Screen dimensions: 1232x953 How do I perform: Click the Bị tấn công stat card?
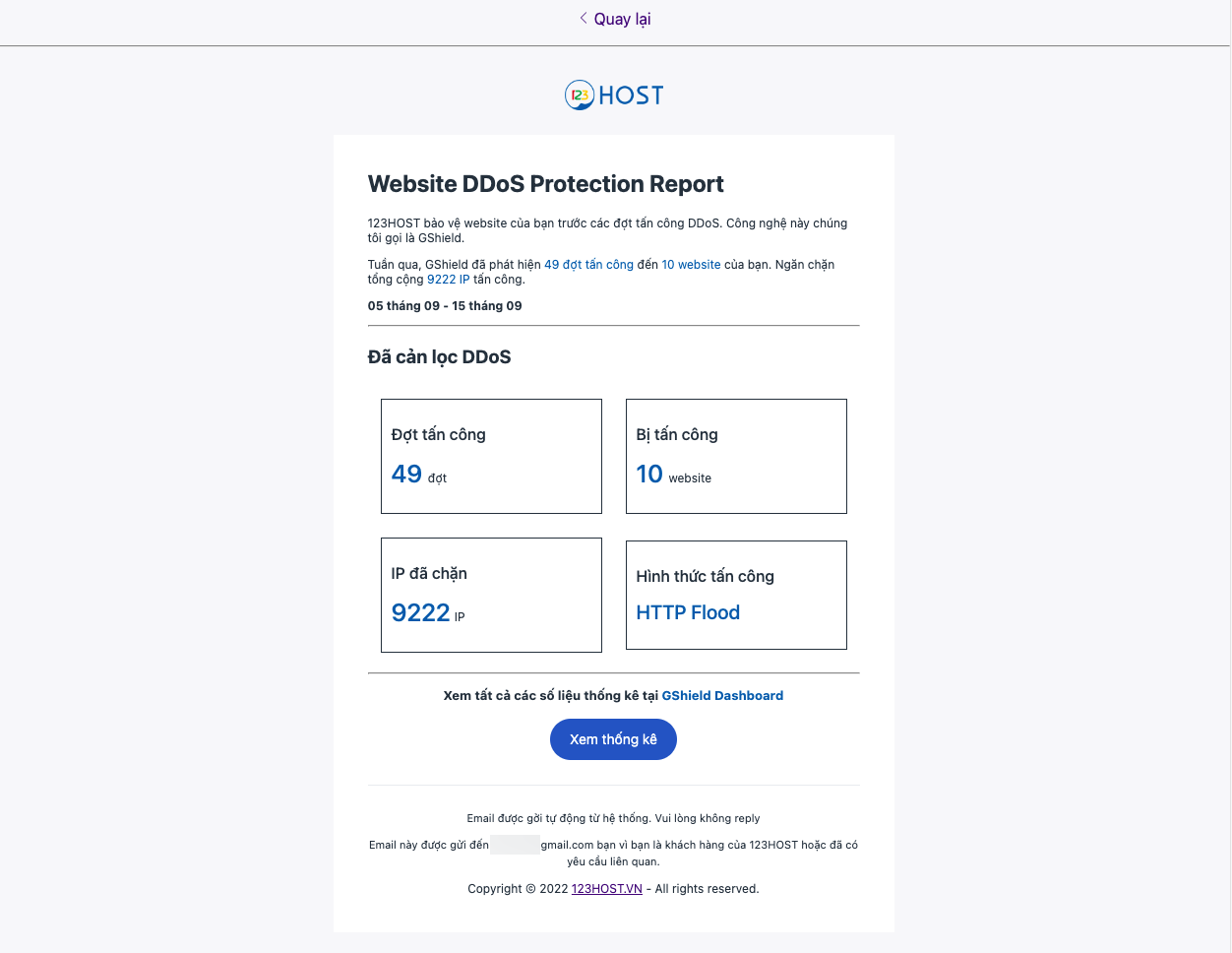coord(736,456)
